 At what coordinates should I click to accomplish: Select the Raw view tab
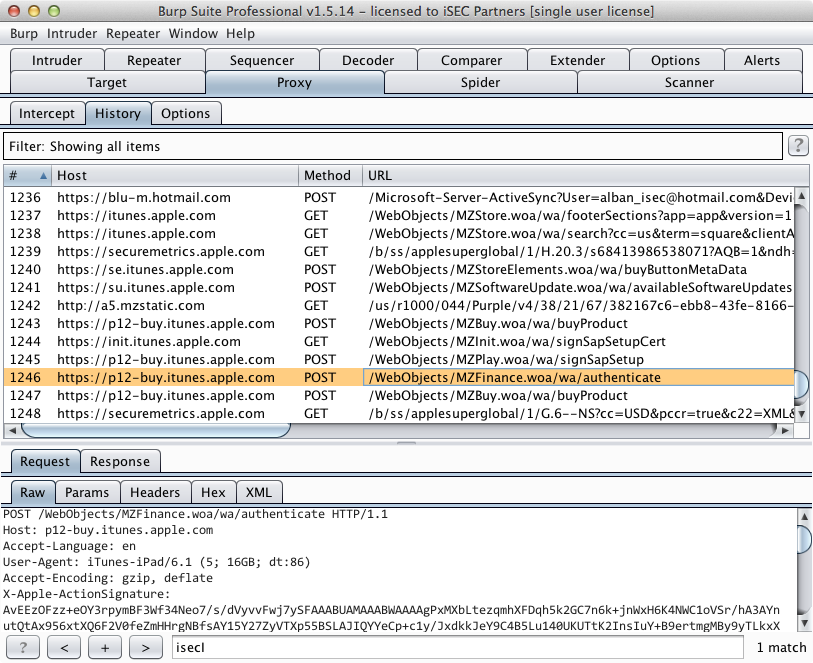[33, 492]
